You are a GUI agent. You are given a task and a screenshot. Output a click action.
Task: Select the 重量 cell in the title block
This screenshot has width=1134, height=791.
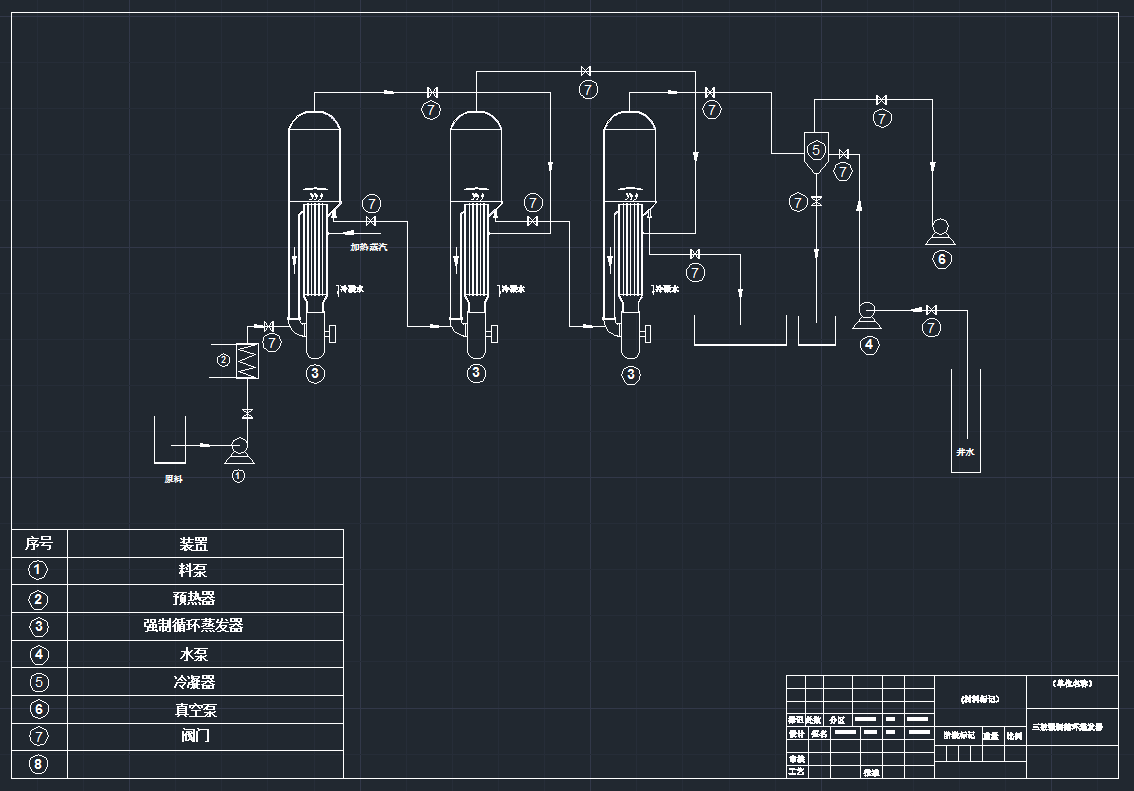point(991,735)
